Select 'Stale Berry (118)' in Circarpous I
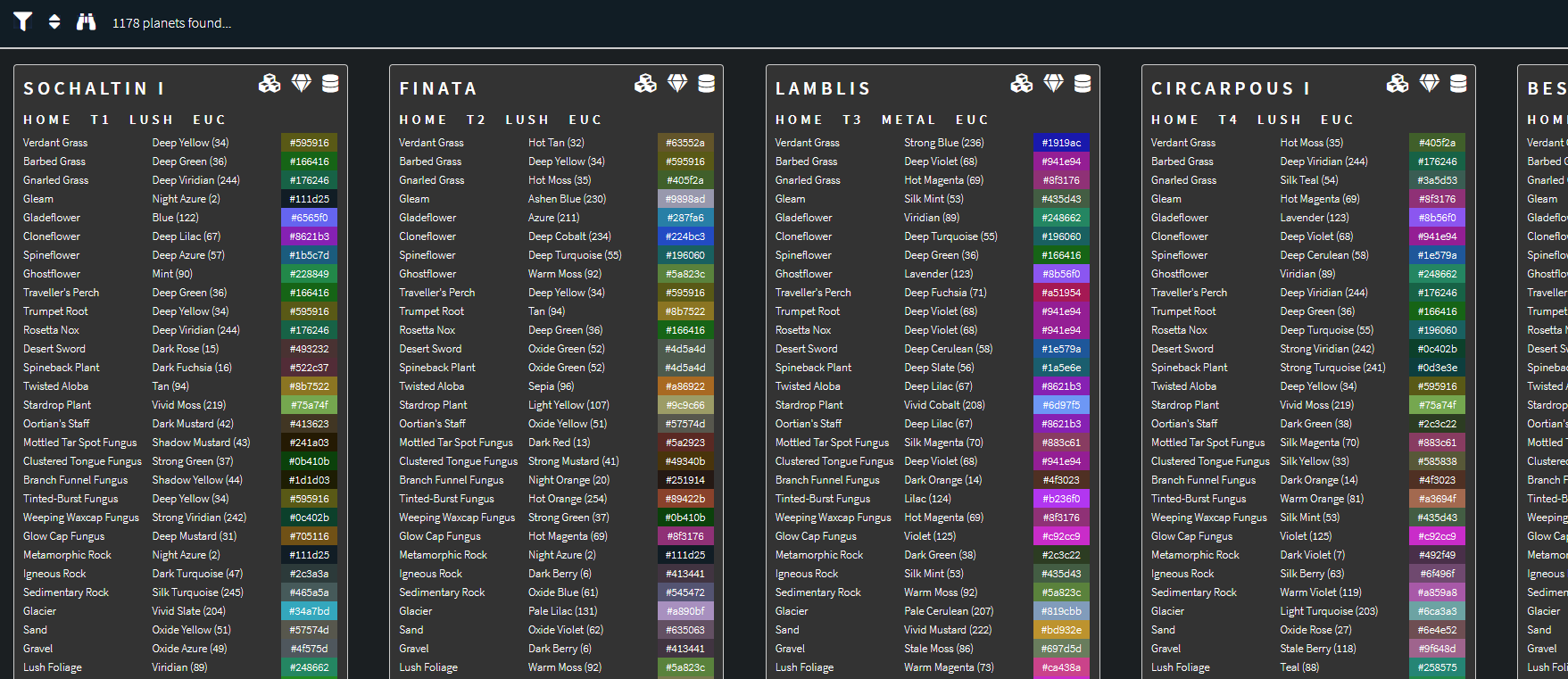 (x=1318, y=649)
